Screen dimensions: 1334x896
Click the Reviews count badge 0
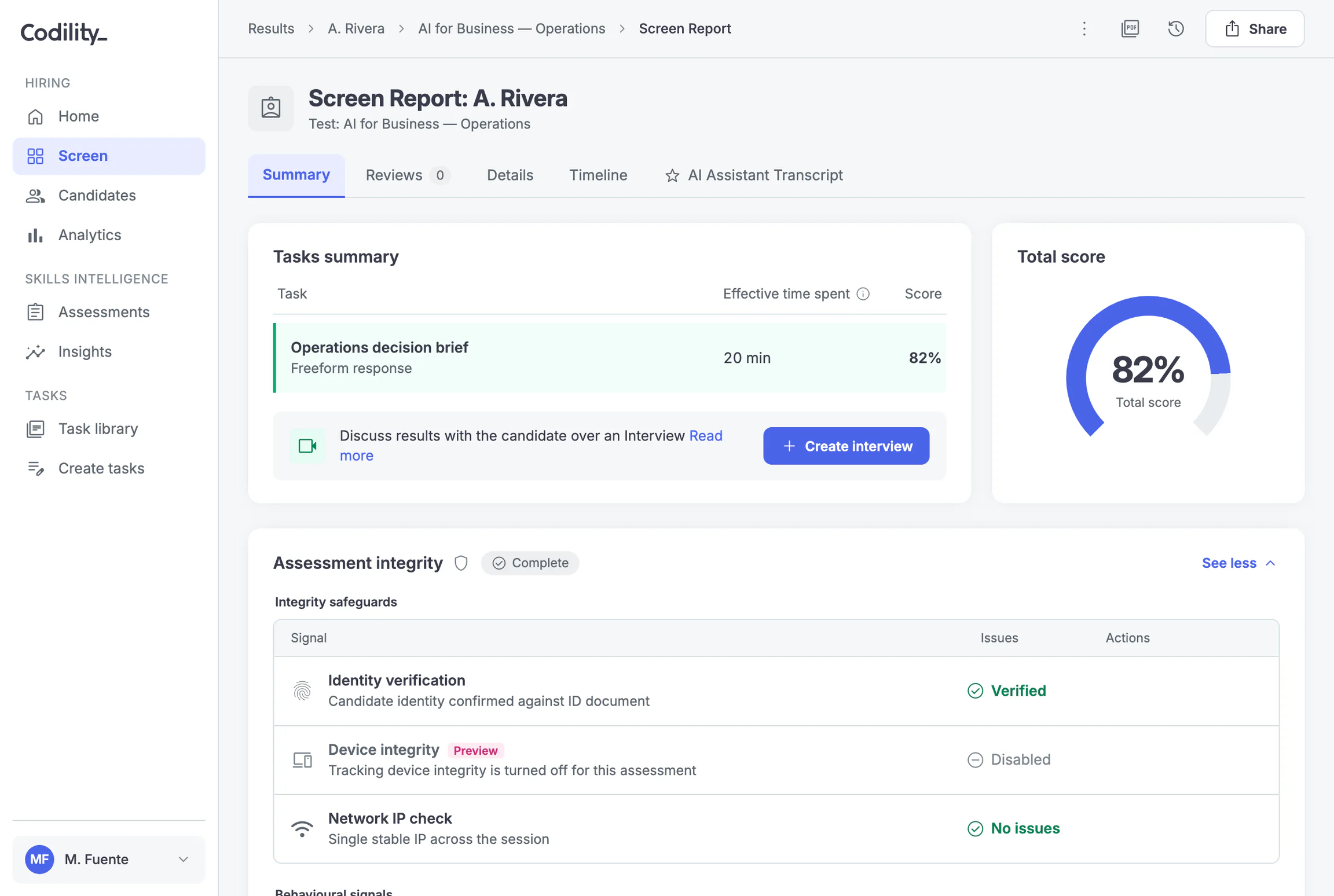tap(440, 175)
